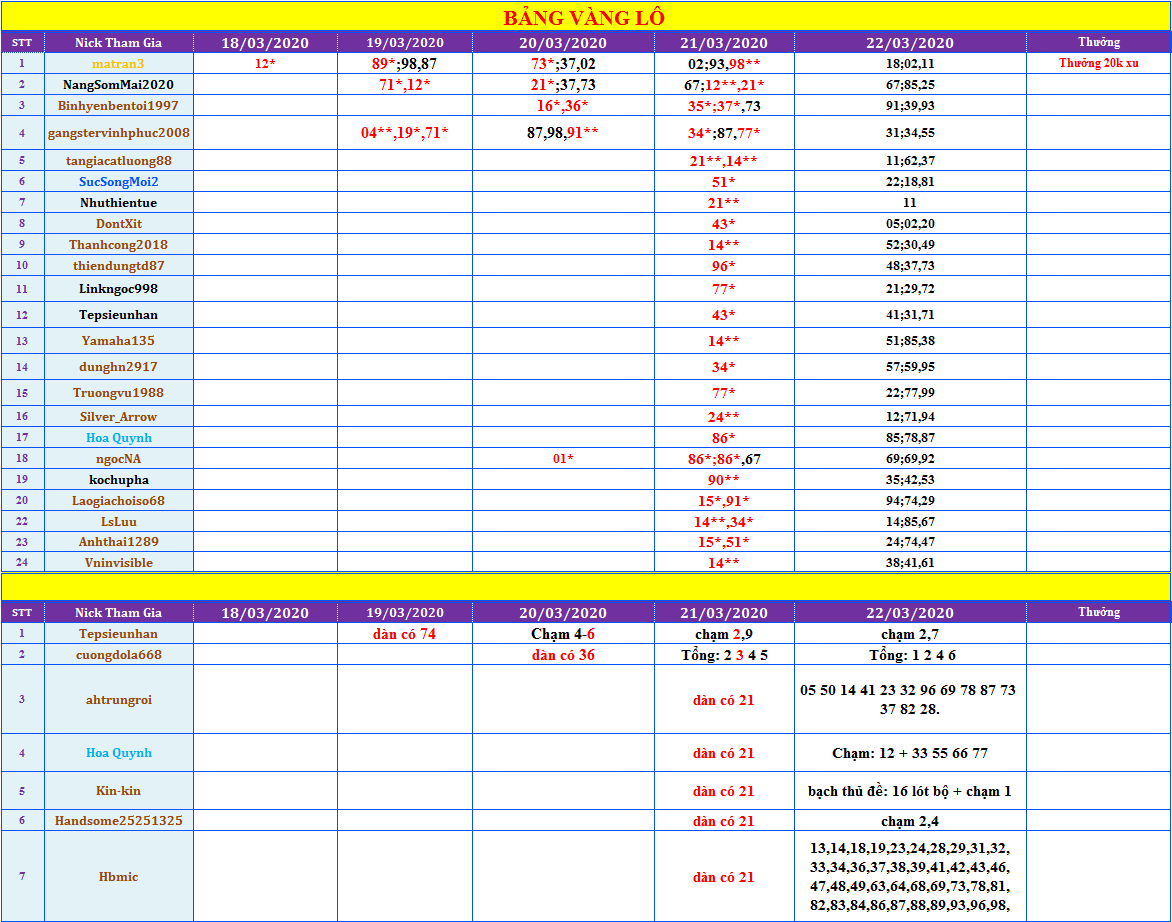Open the SucSongMoi2 nickname
The image size is (1172, 922).
pyautogui.click(x=119, y=181)
